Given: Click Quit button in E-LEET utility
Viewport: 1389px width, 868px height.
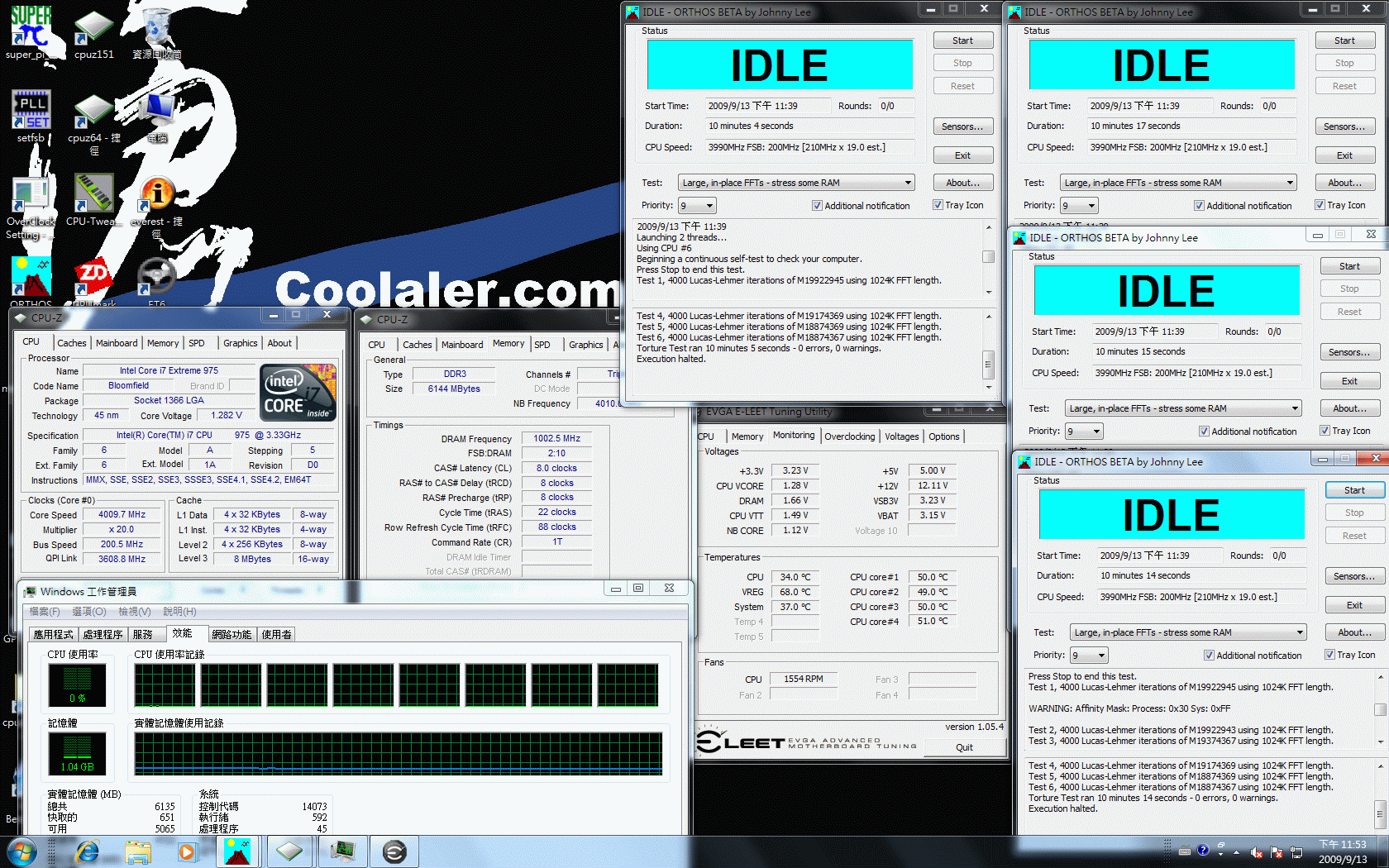Looking at the screenshot, I should 964,747.
